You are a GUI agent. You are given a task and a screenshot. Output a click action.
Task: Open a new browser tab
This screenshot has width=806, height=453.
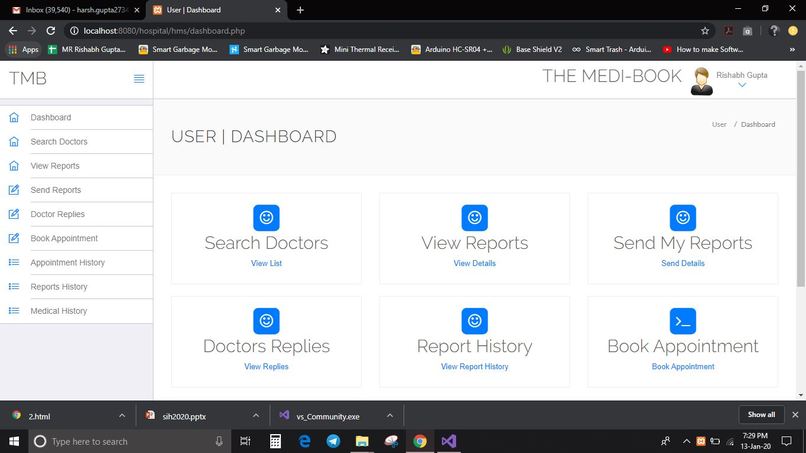[300, 10]
